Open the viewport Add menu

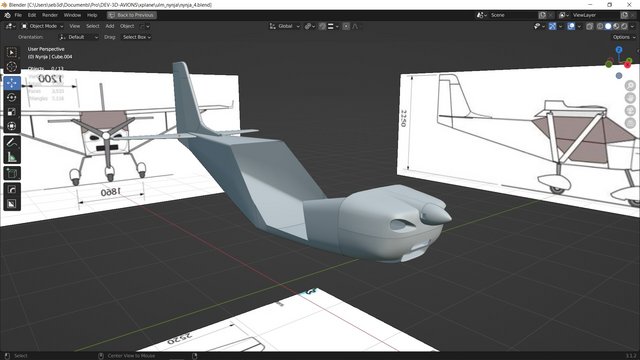(110, 26)
